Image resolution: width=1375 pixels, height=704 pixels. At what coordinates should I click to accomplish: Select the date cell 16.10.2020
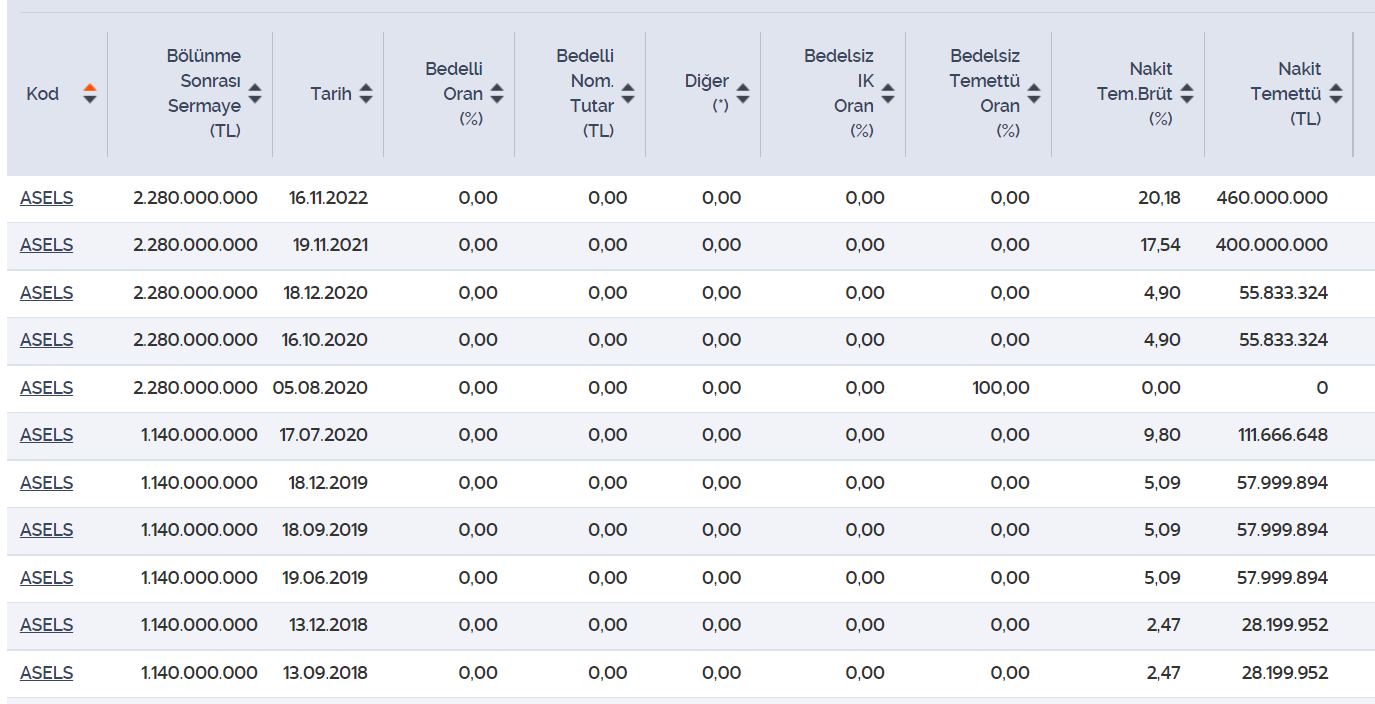click(325, 340)
